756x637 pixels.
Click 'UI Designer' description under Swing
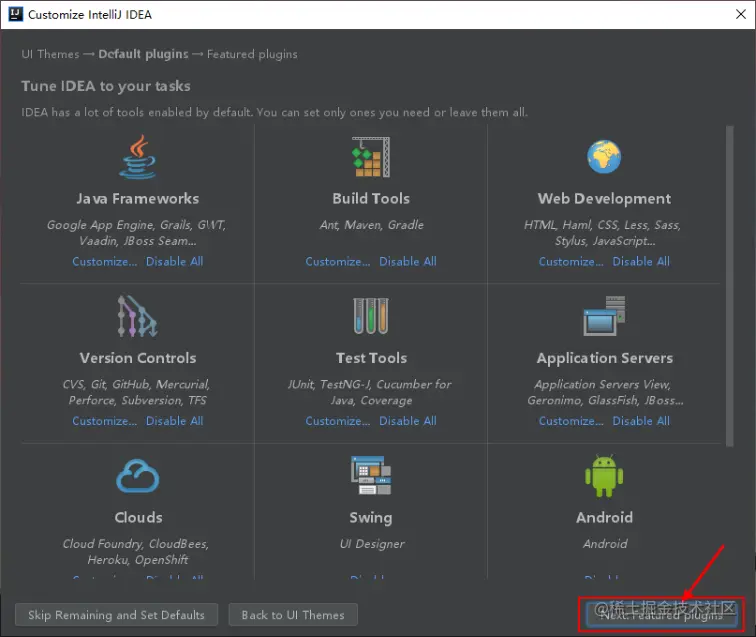click(x=372, y=544)
